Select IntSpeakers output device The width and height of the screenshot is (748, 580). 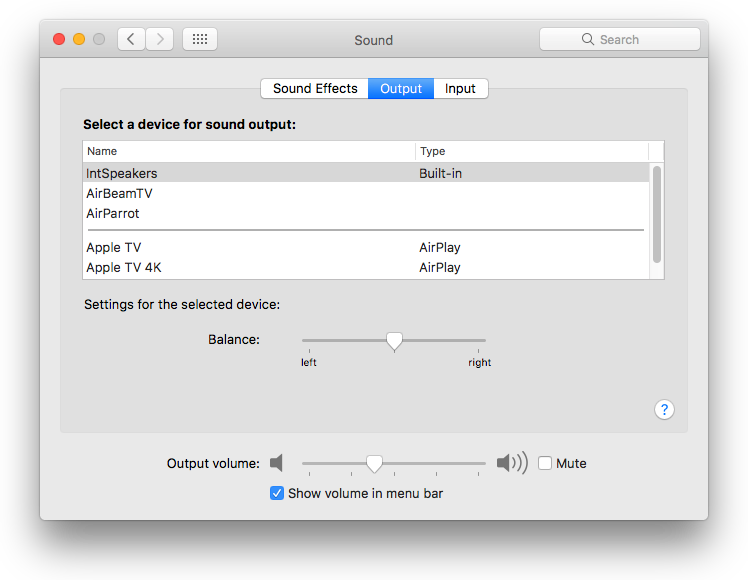coord(122,173)
